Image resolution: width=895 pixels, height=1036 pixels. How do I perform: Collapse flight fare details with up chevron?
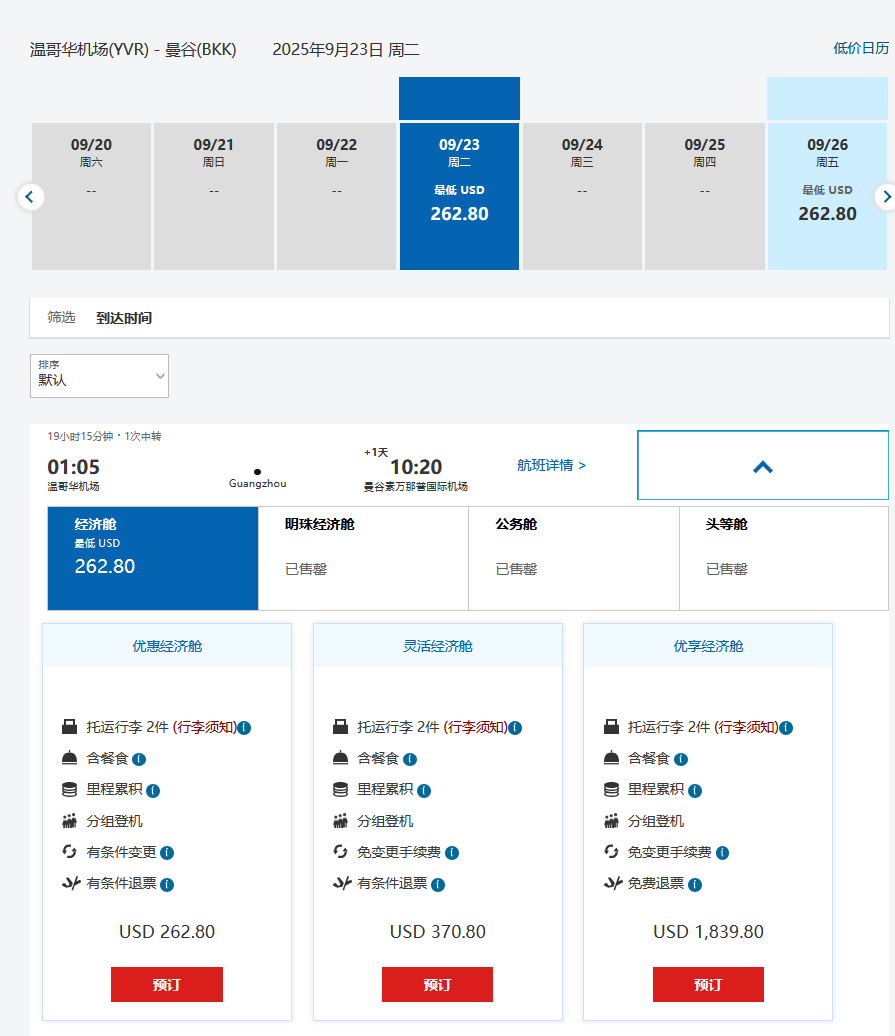763,466
